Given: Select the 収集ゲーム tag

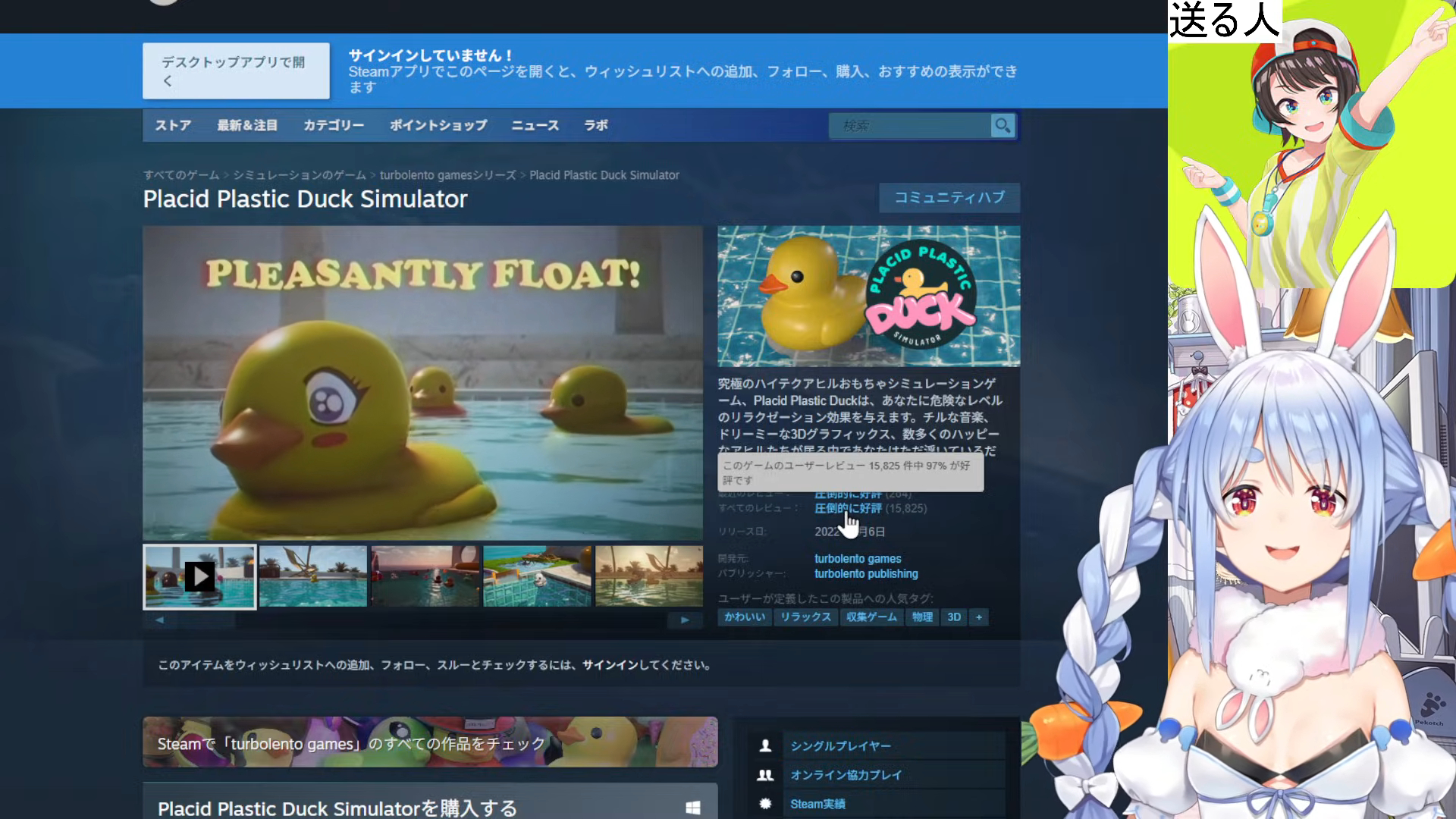Looking at the screenshot, I should tap(871, 617).
